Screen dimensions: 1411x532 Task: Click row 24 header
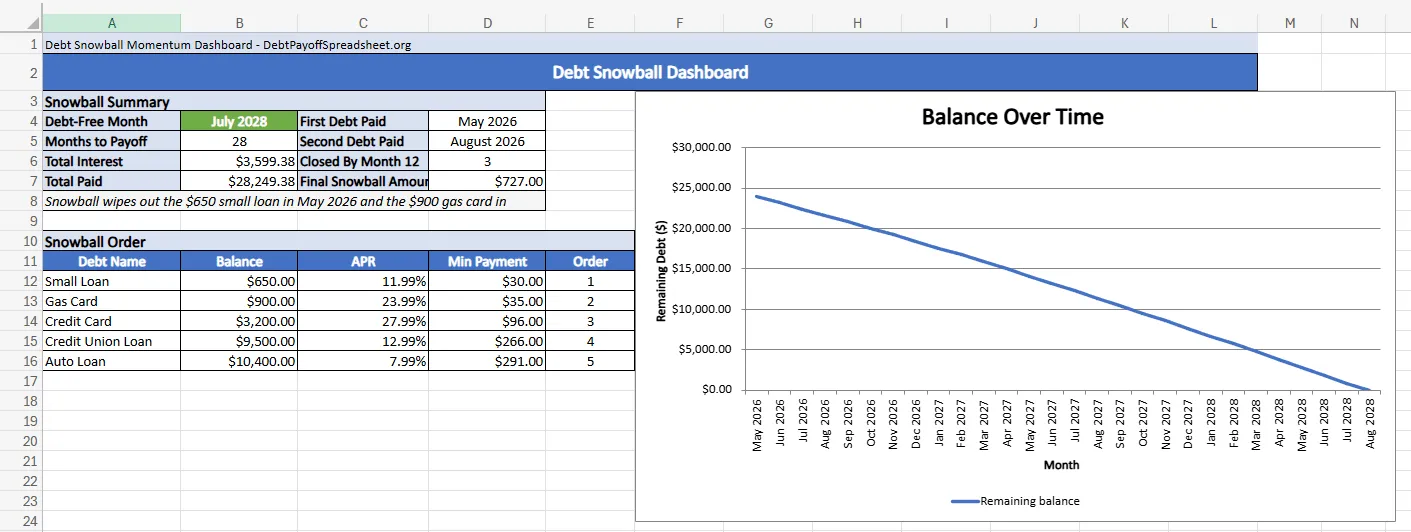pos(21,521)
